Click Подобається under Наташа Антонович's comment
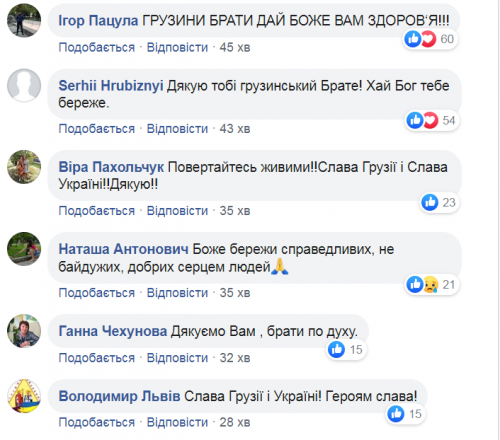500x440 pixels. (97, 293)
